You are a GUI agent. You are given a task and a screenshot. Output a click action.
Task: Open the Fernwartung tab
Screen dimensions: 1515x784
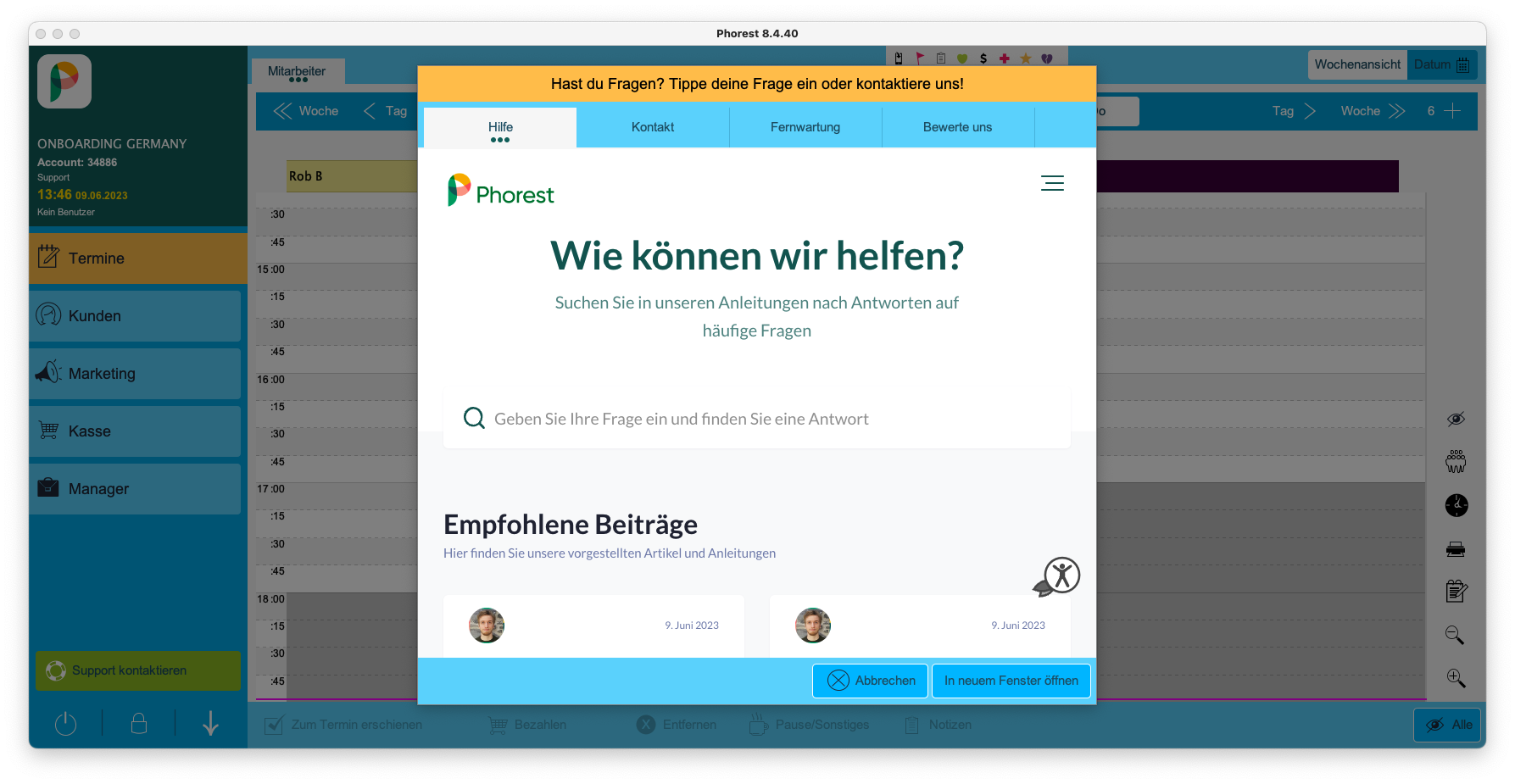pos(805,127)
